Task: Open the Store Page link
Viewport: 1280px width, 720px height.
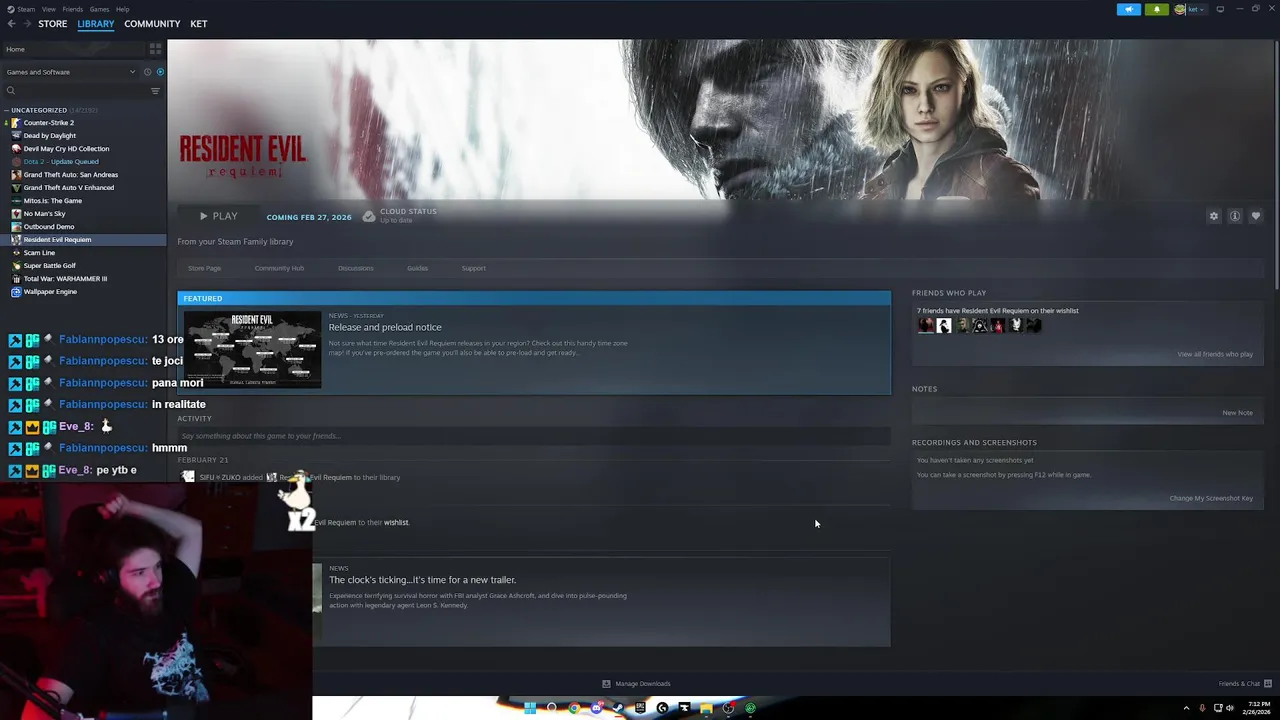Action: [x=204, y=268]
